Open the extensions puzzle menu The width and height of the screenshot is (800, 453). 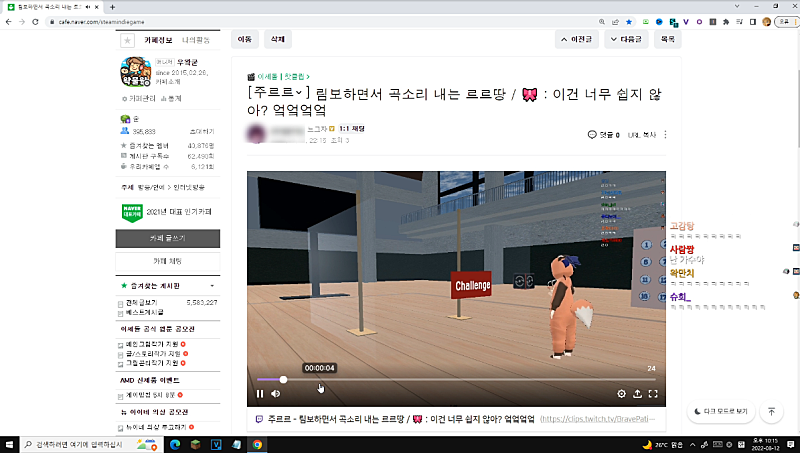point(726,22)
